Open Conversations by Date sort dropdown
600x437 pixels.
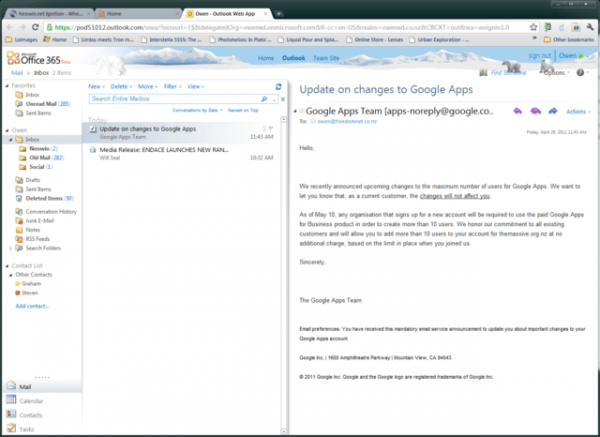click(197, 110)
